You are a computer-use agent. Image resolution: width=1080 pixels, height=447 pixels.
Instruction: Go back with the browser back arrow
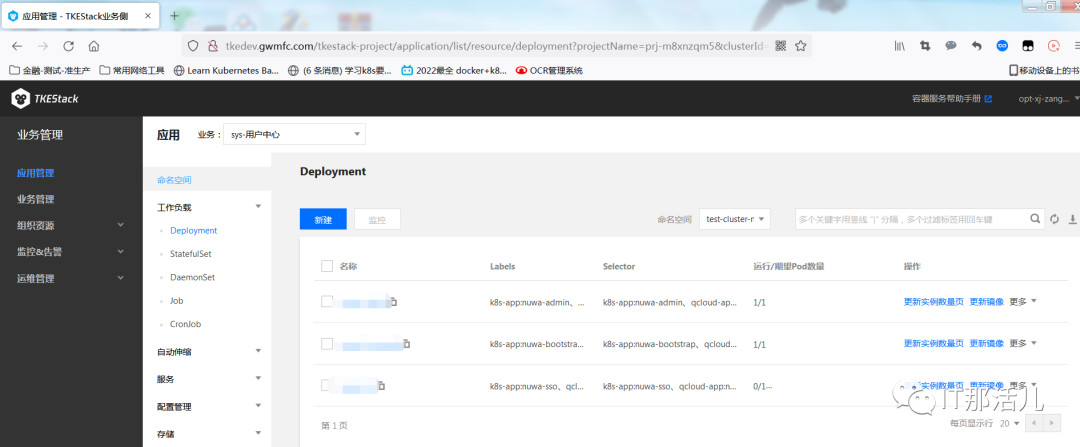[17, 46]
